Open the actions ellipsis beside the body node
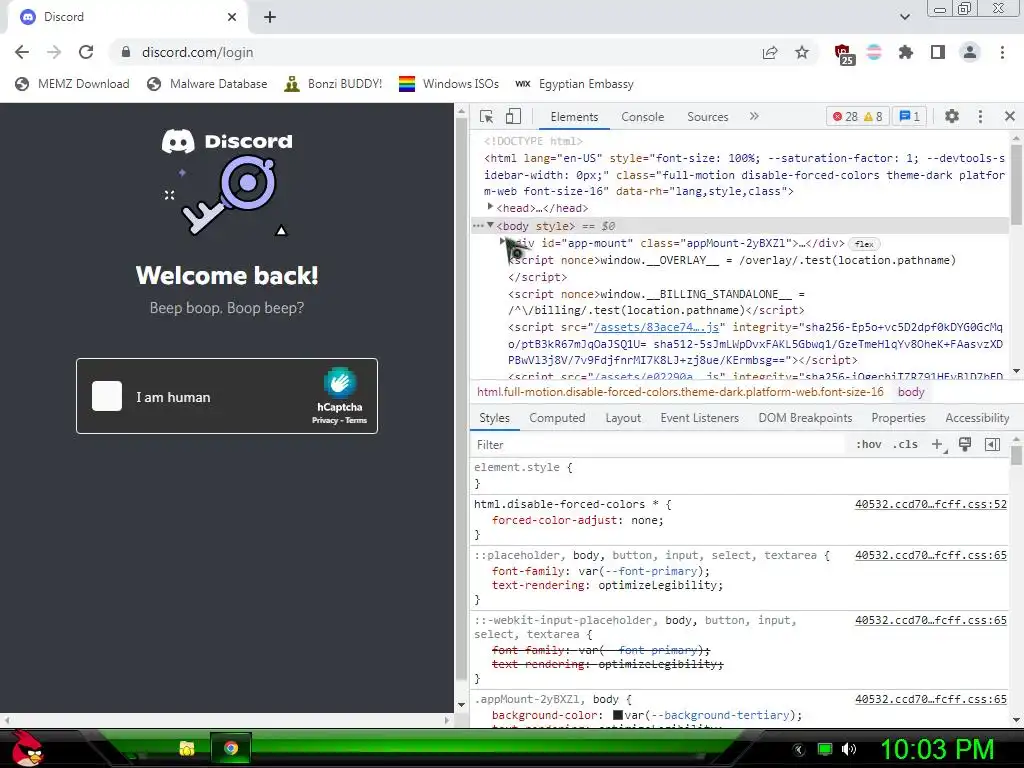 (x=478, y=226)
